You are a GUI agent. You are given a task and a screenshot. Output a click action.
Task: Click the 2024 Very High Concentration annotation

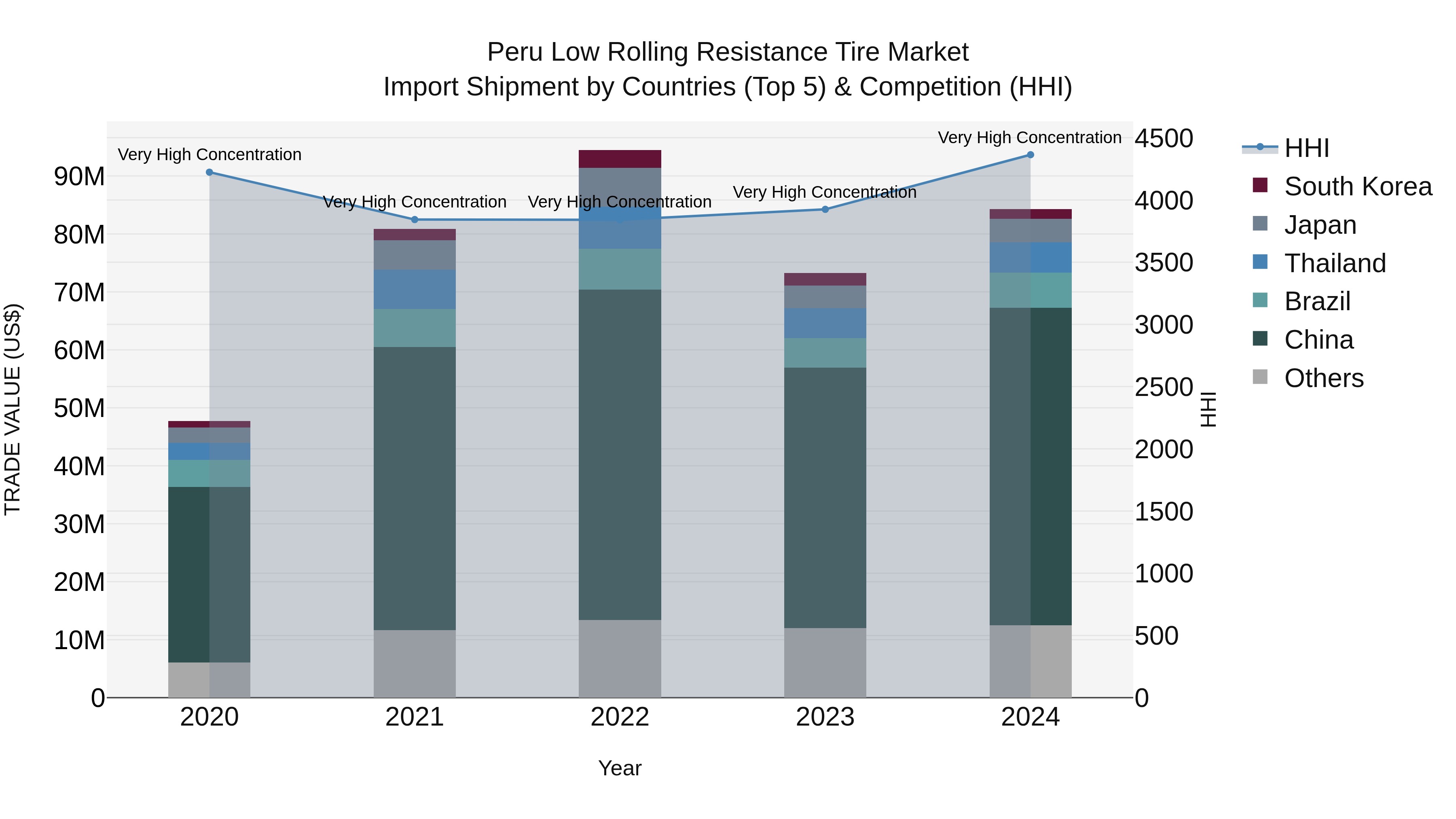[1030, 138]
